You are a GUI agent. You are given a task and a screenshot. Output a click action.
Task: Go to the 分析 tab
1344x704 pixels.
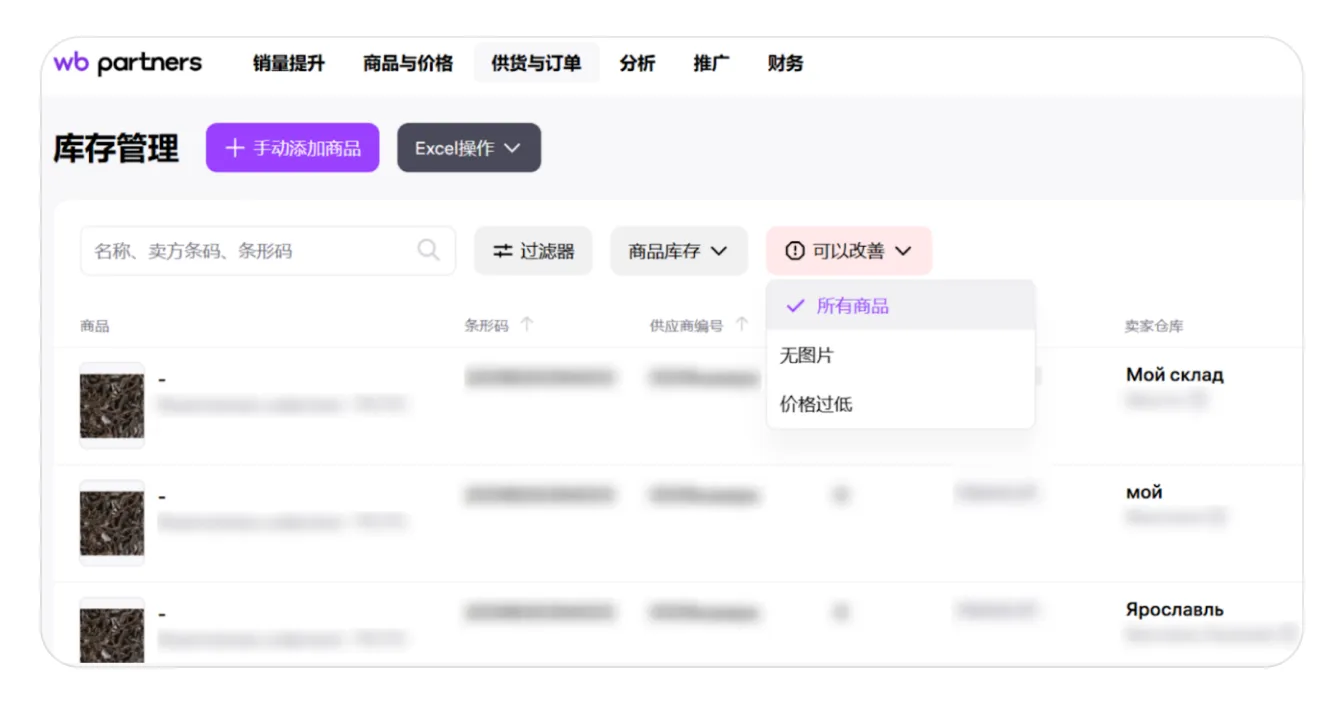pos(637,63)
